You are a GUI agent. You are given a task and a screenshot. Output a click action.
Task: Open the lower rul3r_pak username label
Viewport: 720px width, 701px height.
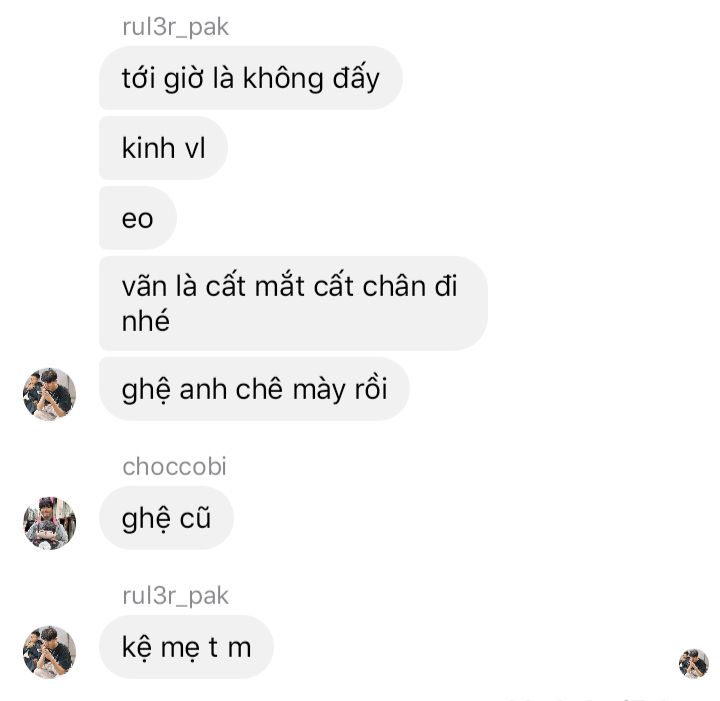tap(175, 595)
